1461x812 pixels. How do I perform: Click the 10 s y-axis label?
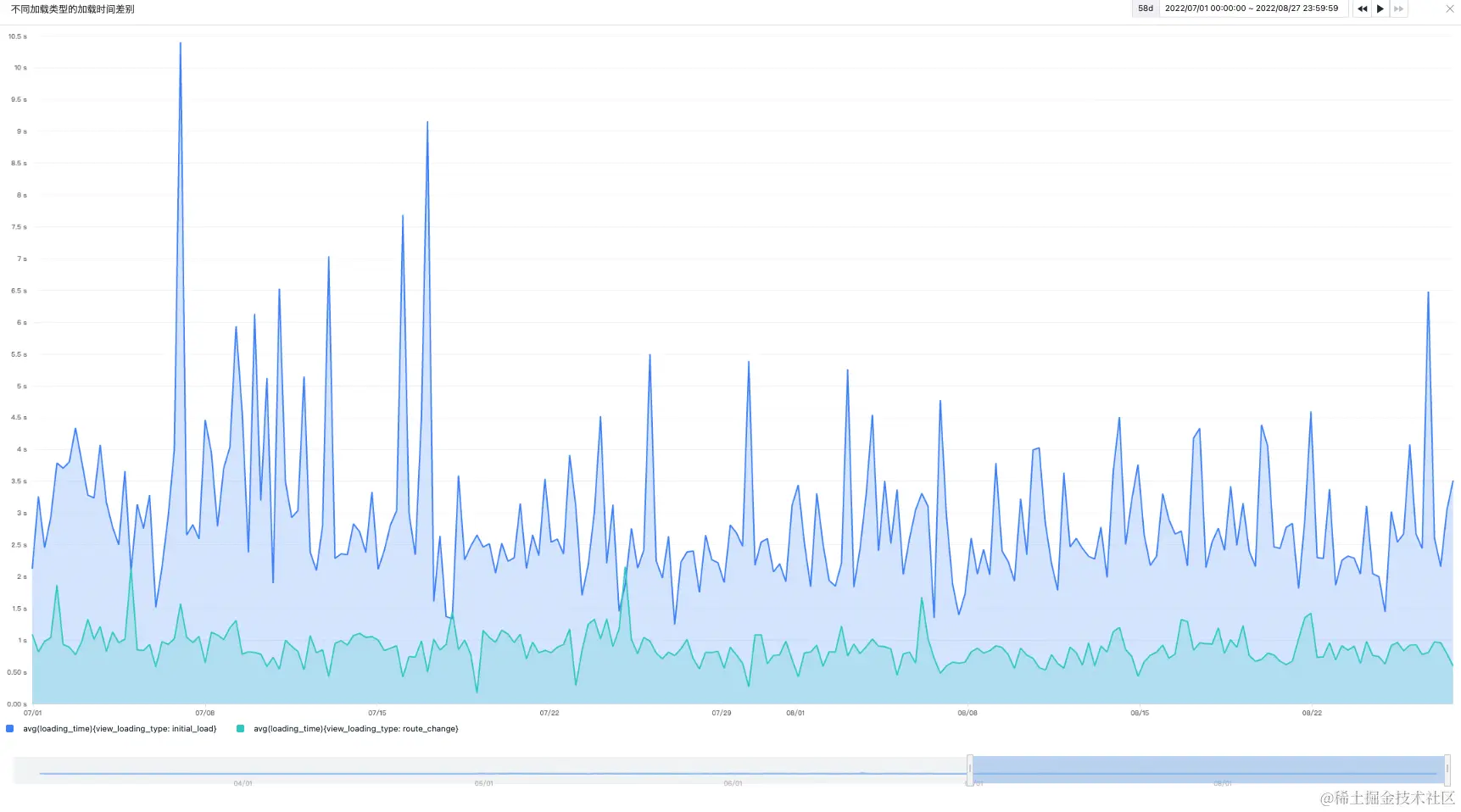click(20, 68)
